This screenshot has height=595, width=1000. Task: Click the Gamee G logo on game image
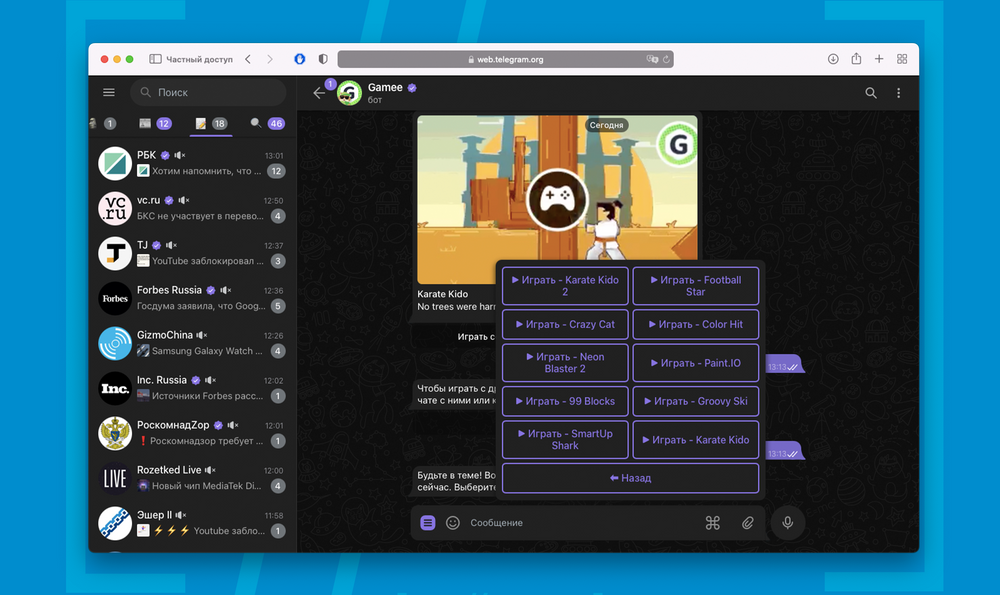[677, 145]
